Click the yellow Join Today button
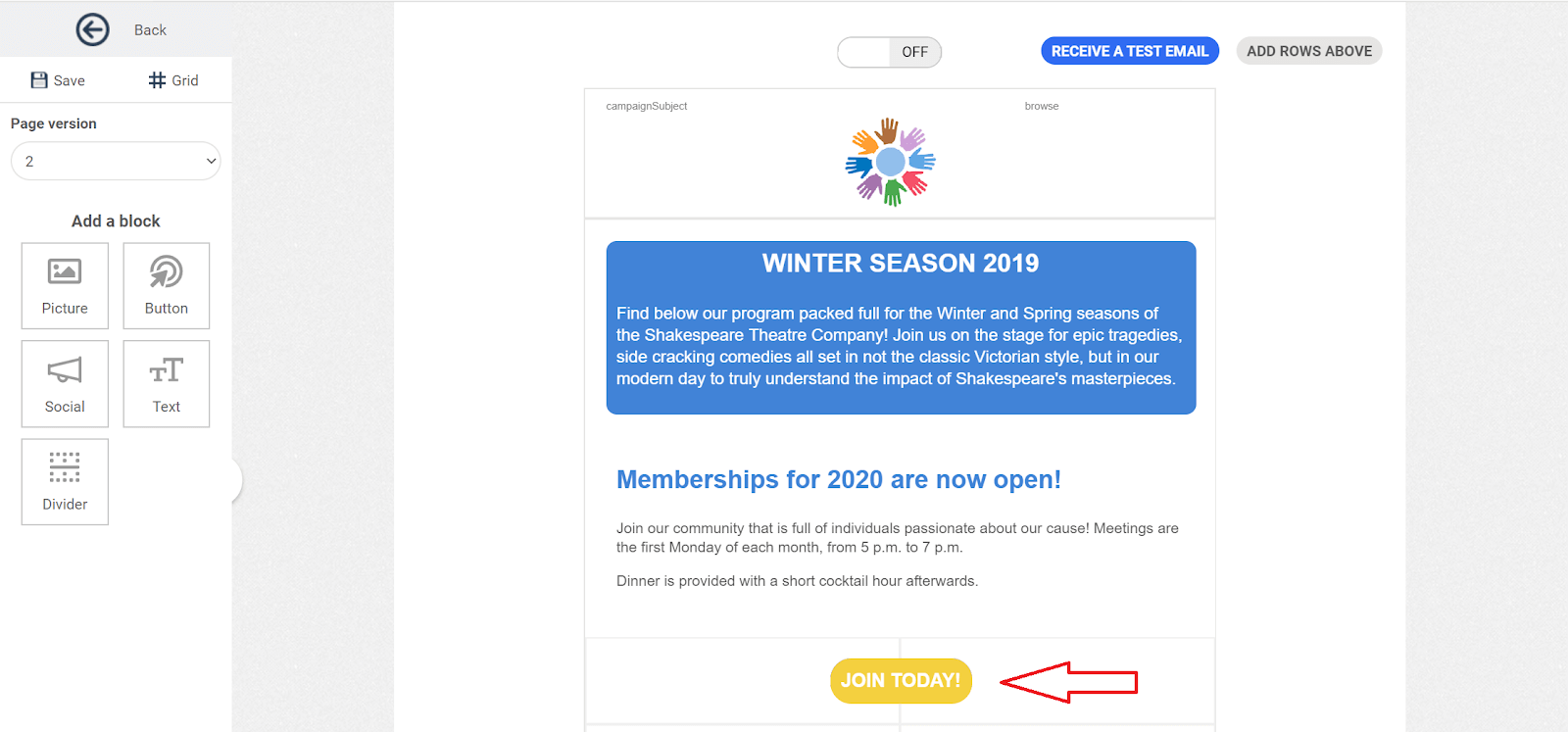Image resolution: width=1568 pixels, height=732 pixels. (901, 680)
